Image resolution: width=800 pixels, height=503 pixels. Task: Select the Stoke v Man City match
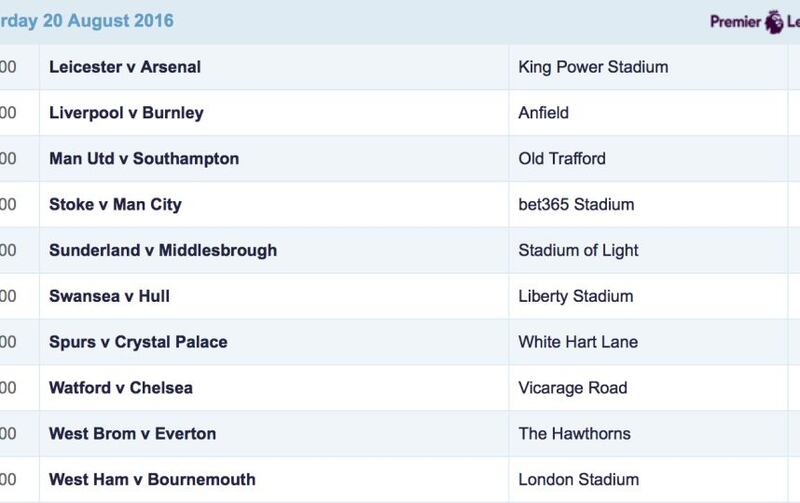115,205
